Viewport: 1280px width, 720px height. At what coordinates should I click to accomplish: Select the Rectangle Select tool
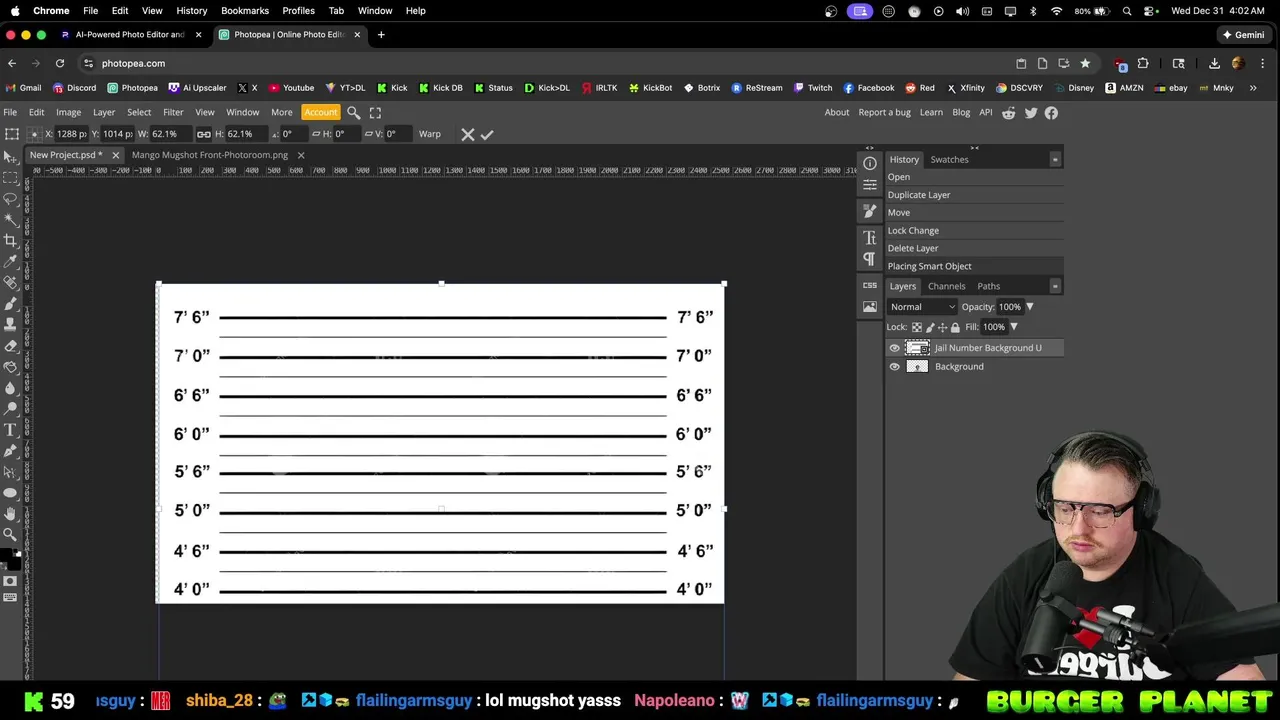10,178
